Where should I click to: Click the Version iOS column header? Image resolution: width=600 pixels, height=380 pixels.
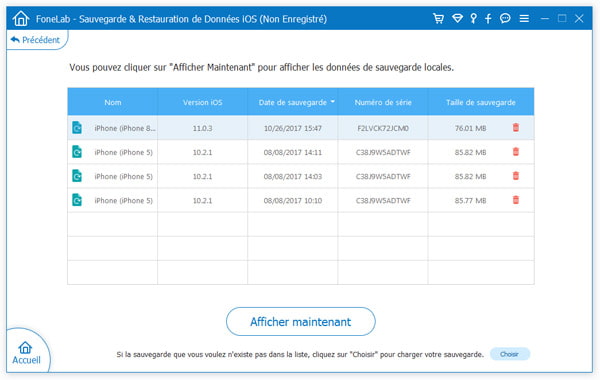click(x=202, y=102)
